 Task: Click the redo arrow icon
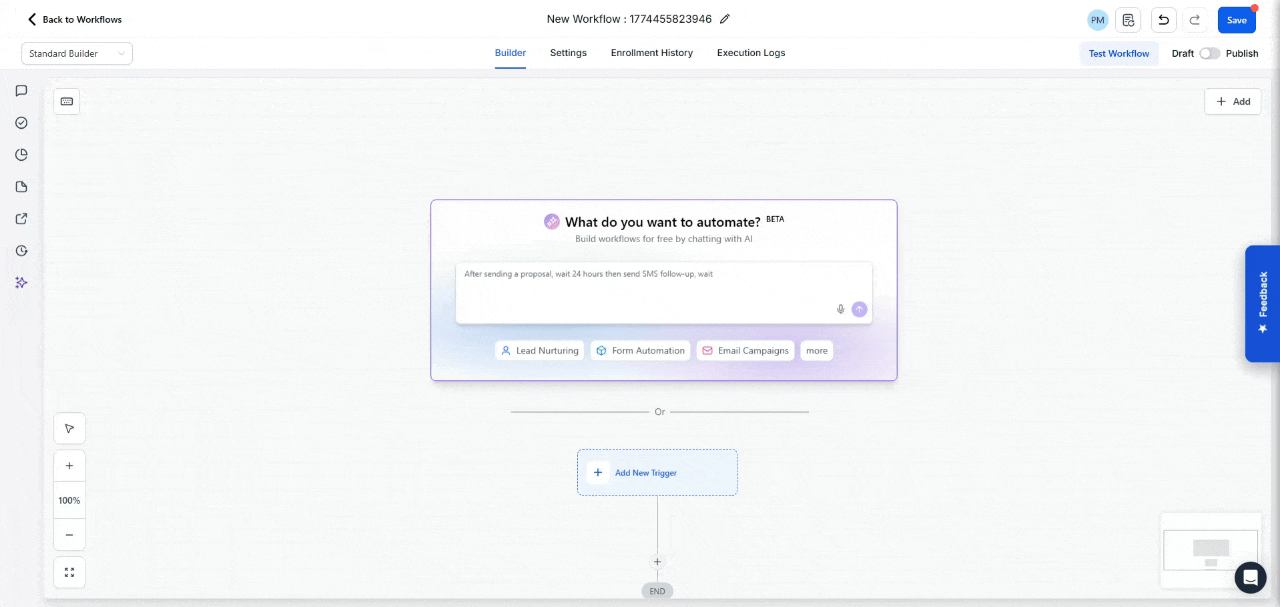coord(1194,20)
